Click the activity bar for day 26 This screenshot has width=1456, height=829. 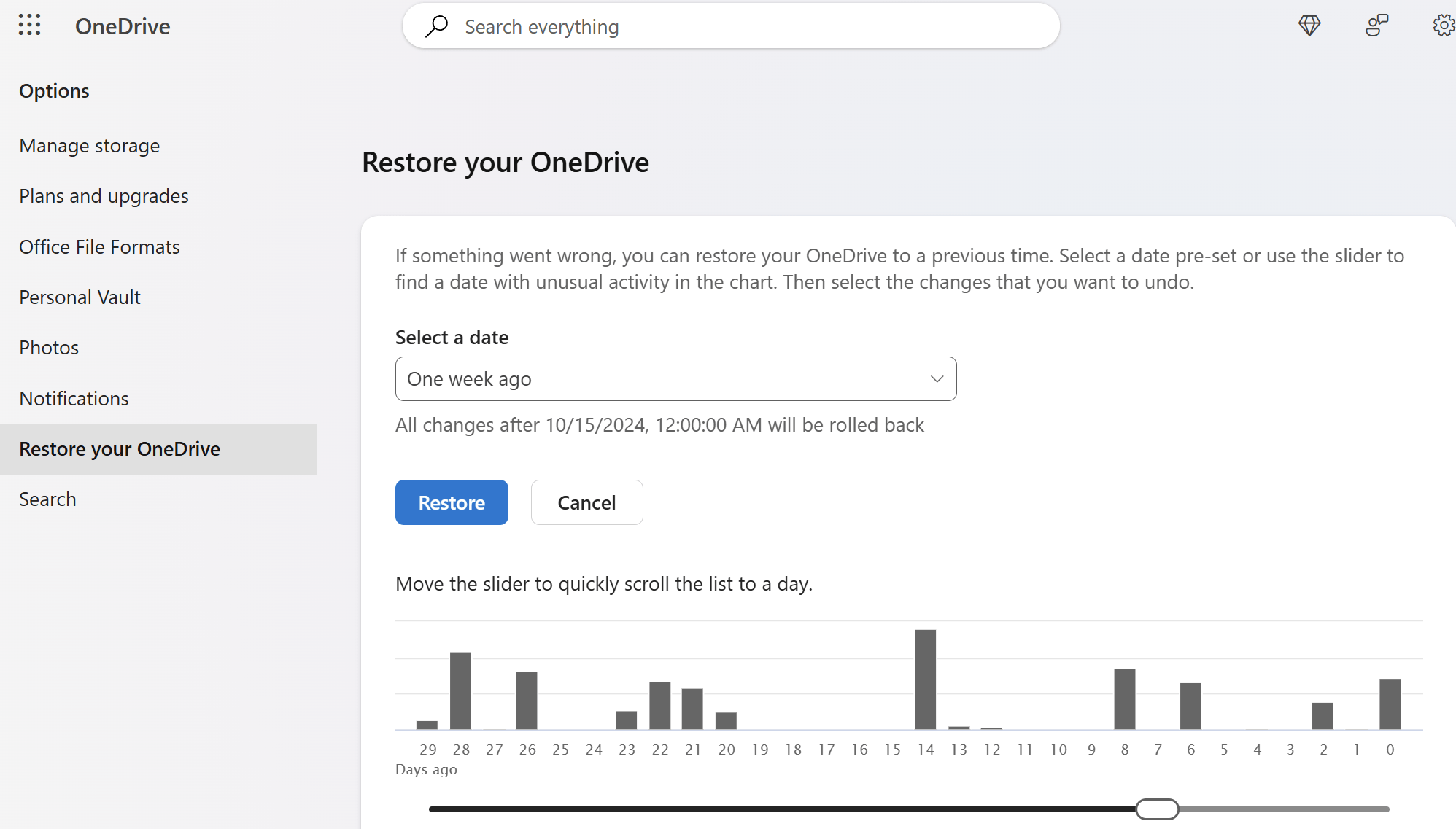[x=527, y=701]
